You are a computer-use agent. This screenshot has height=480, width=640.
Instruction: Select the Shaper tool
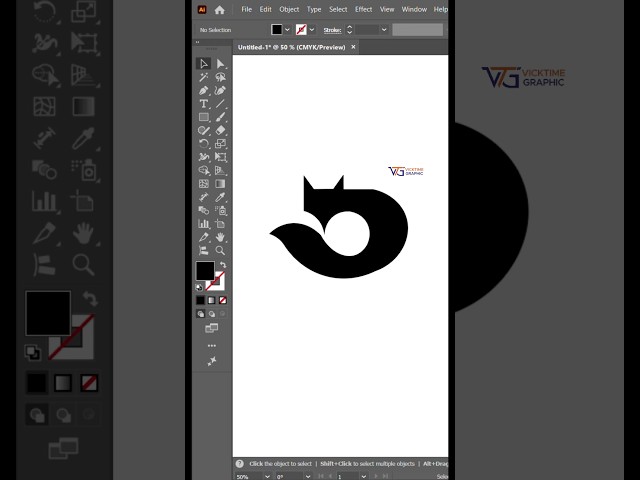pyautogui.click(x=204, y=131)
